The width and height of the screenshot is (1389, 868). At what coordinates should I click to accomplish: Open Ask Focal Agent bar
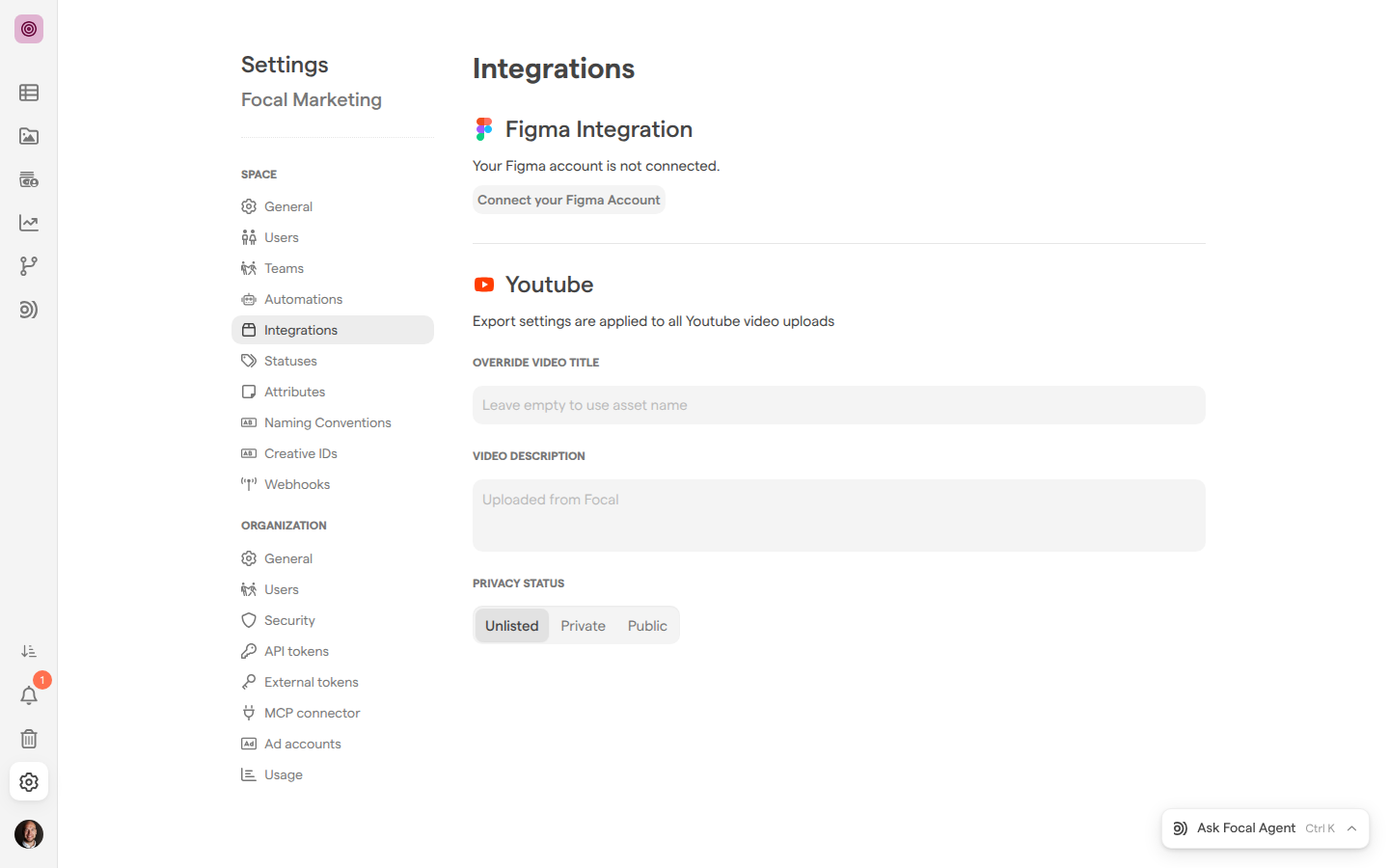click(x=1266, y=828)
